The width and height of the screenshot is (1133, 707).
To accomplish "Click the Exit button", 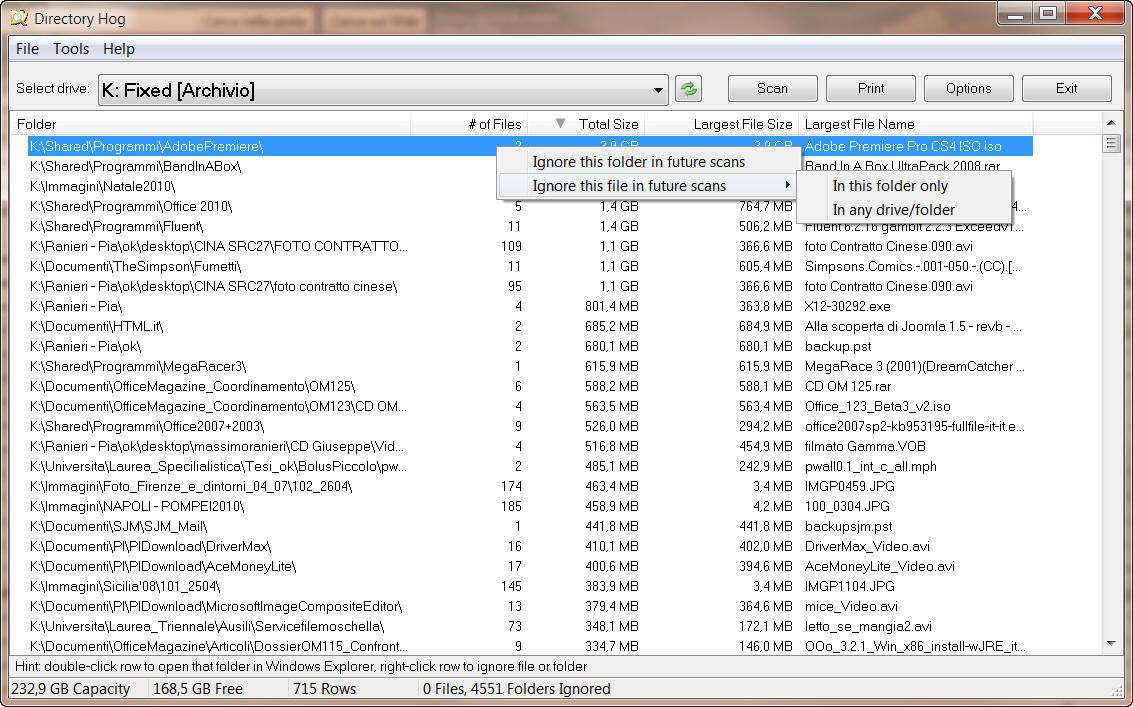I will coord(1066,89).
